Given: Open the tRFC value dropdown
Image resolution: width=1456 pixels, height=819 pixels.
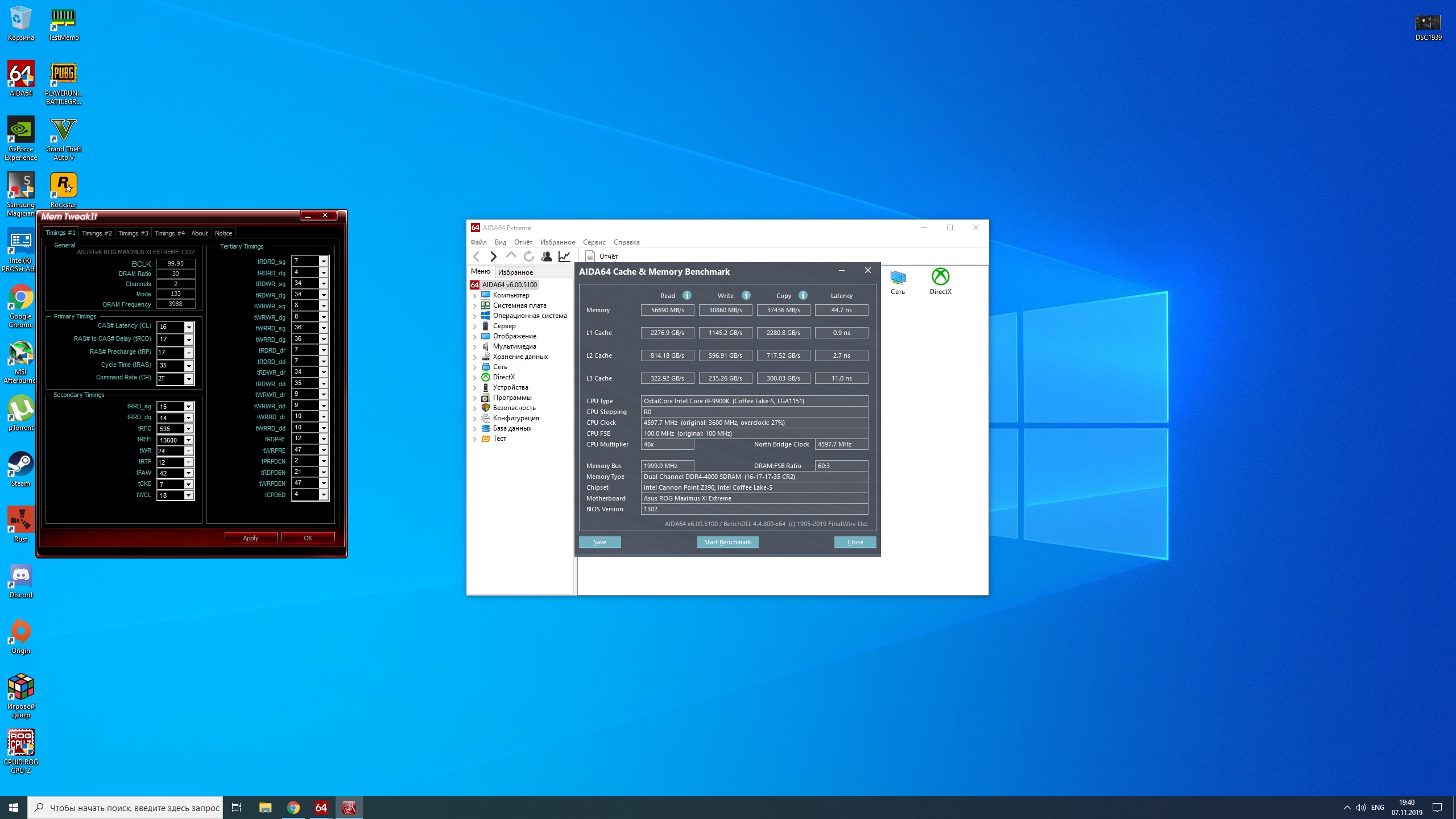Looking at the screenshot, I should click(x=188, y=429).
